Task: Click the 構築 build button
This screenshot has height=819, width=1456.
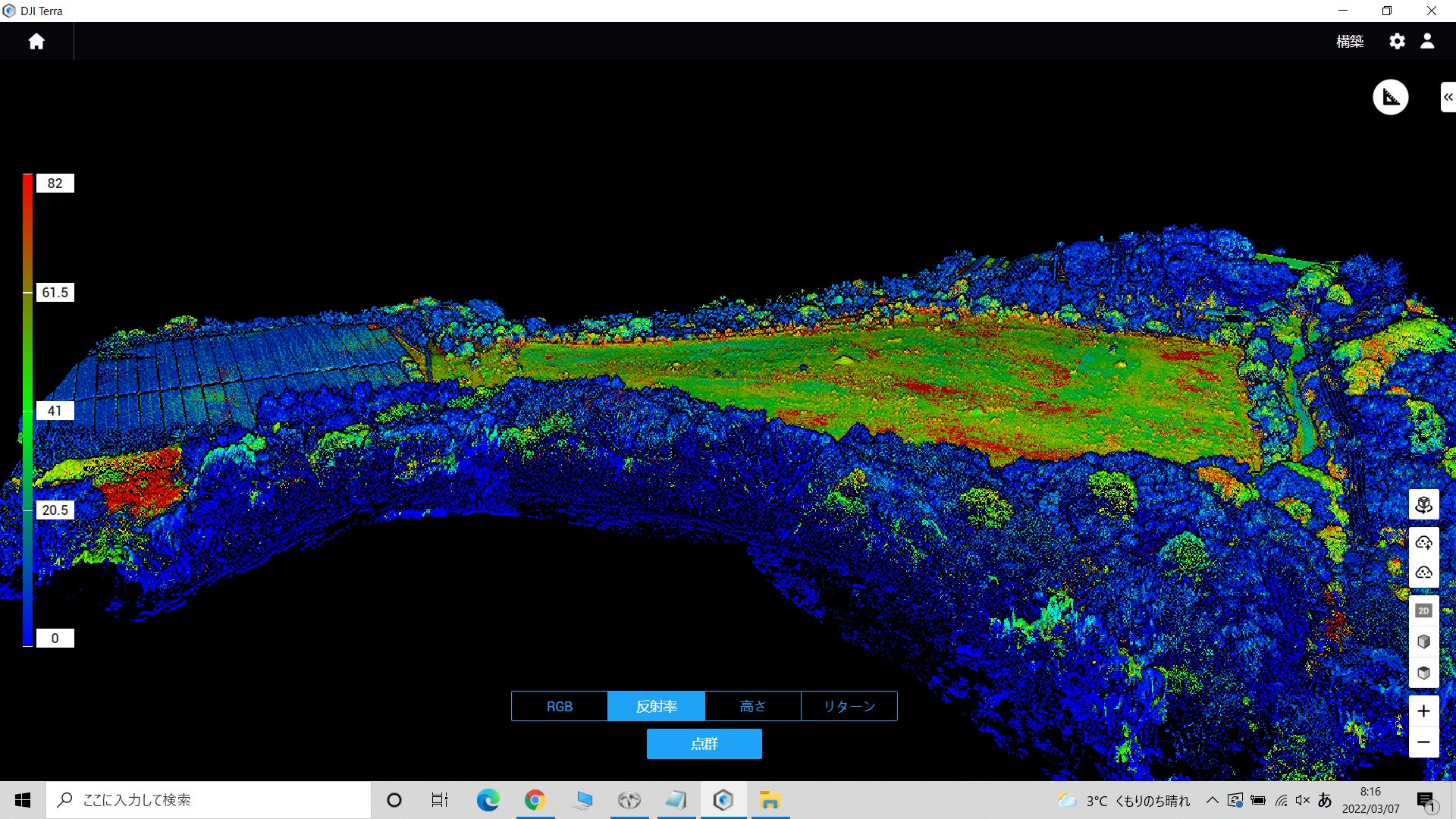Action: tap(1349, 42)
